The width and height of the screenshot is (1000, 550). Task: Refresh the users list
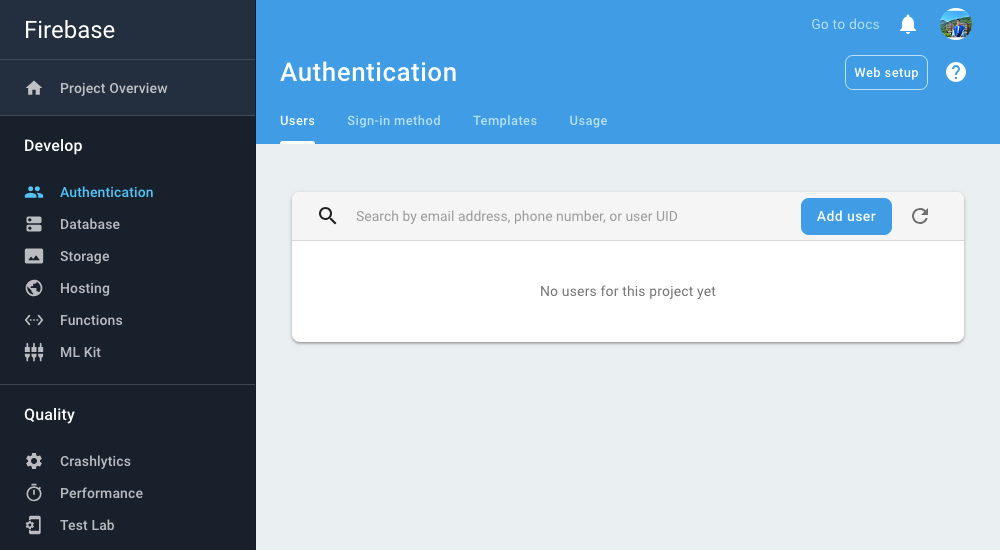click(920, 216)
